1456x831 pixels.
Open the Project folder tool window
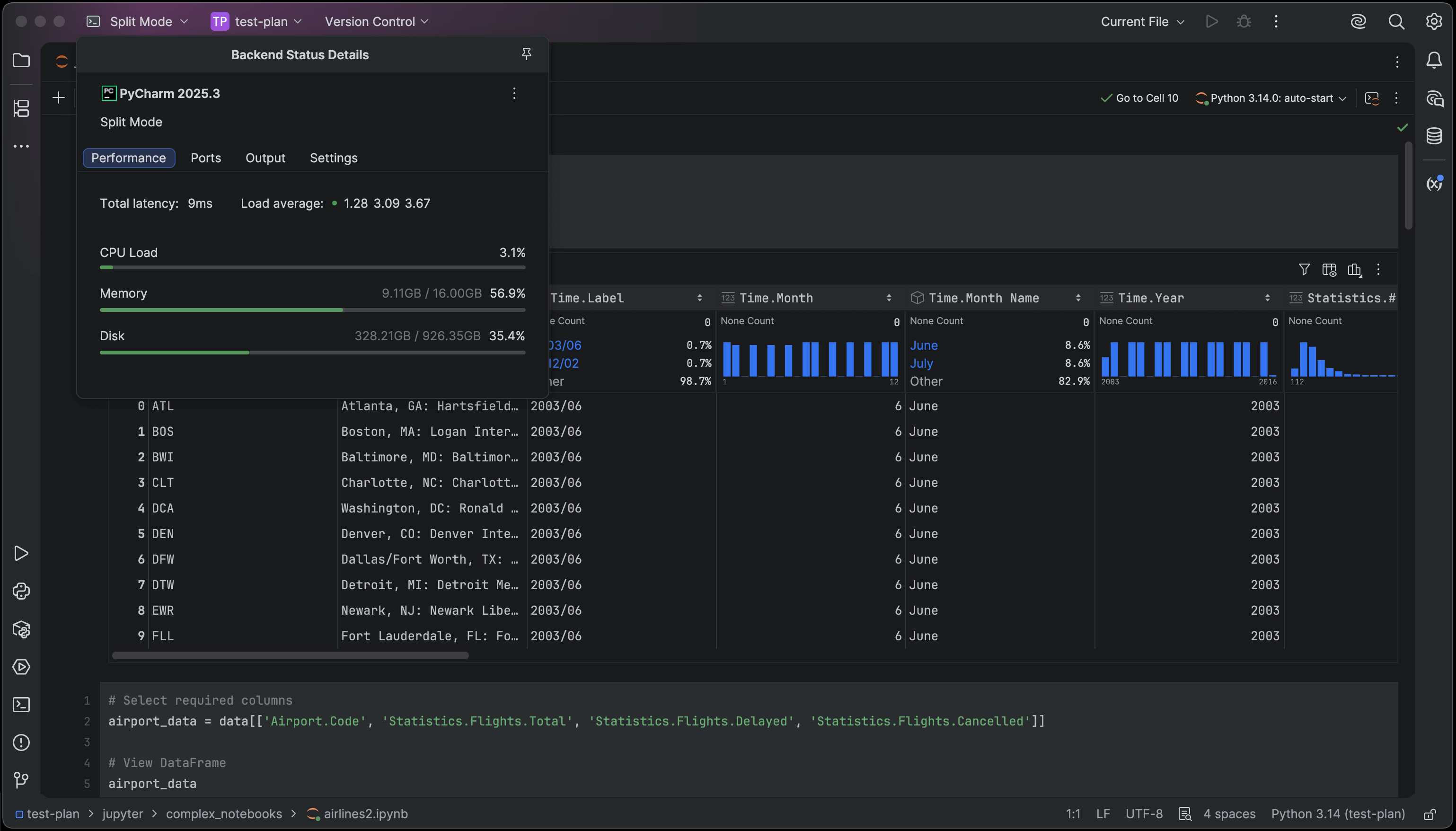(x=21, y=61)
